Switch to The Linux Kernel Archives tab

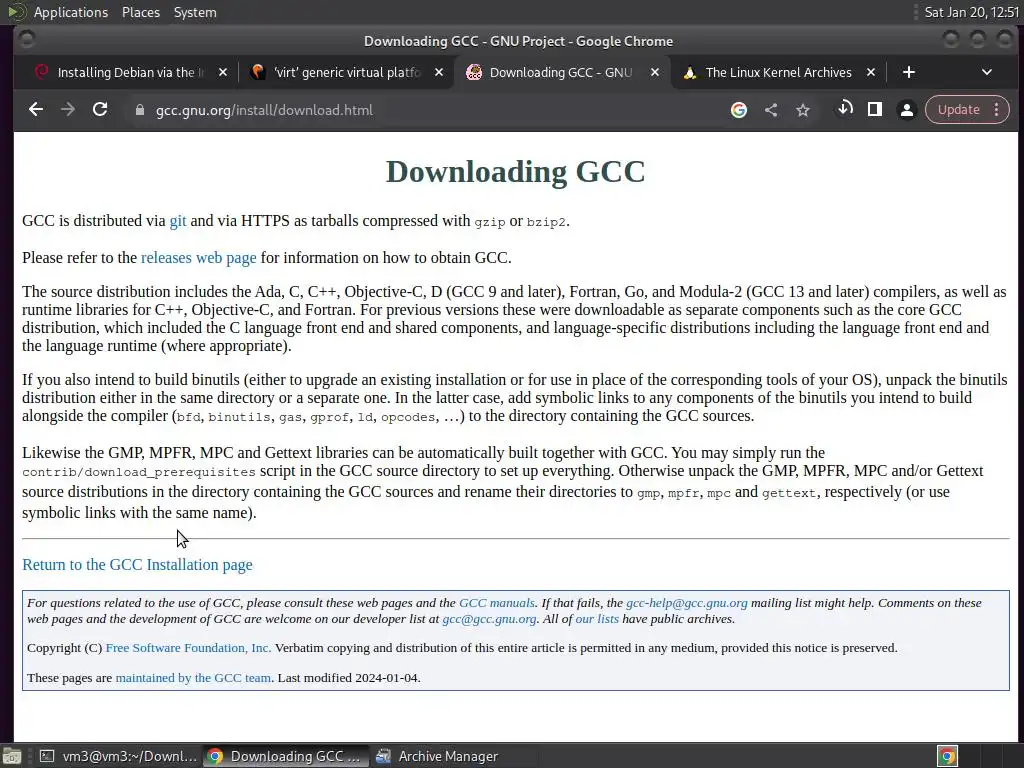tap(778, 72)
